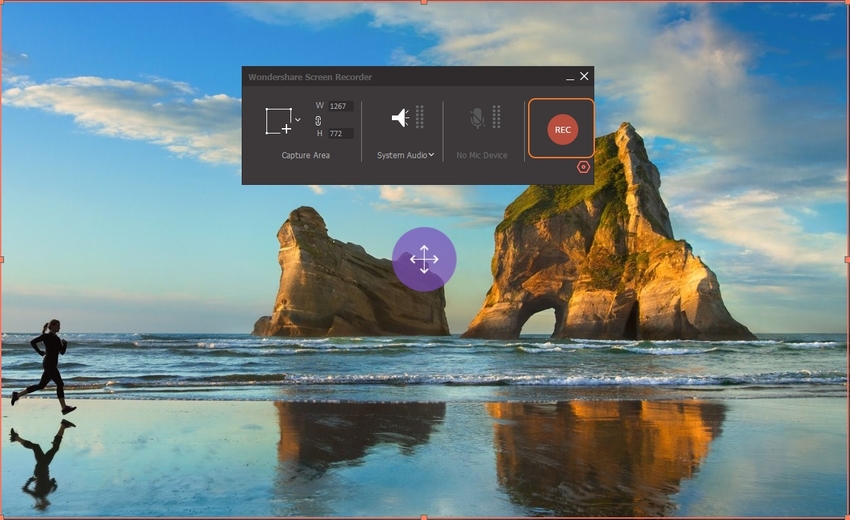
Task: Close the Wondershare Screen Recorder panel
Action: coord(585,76)
